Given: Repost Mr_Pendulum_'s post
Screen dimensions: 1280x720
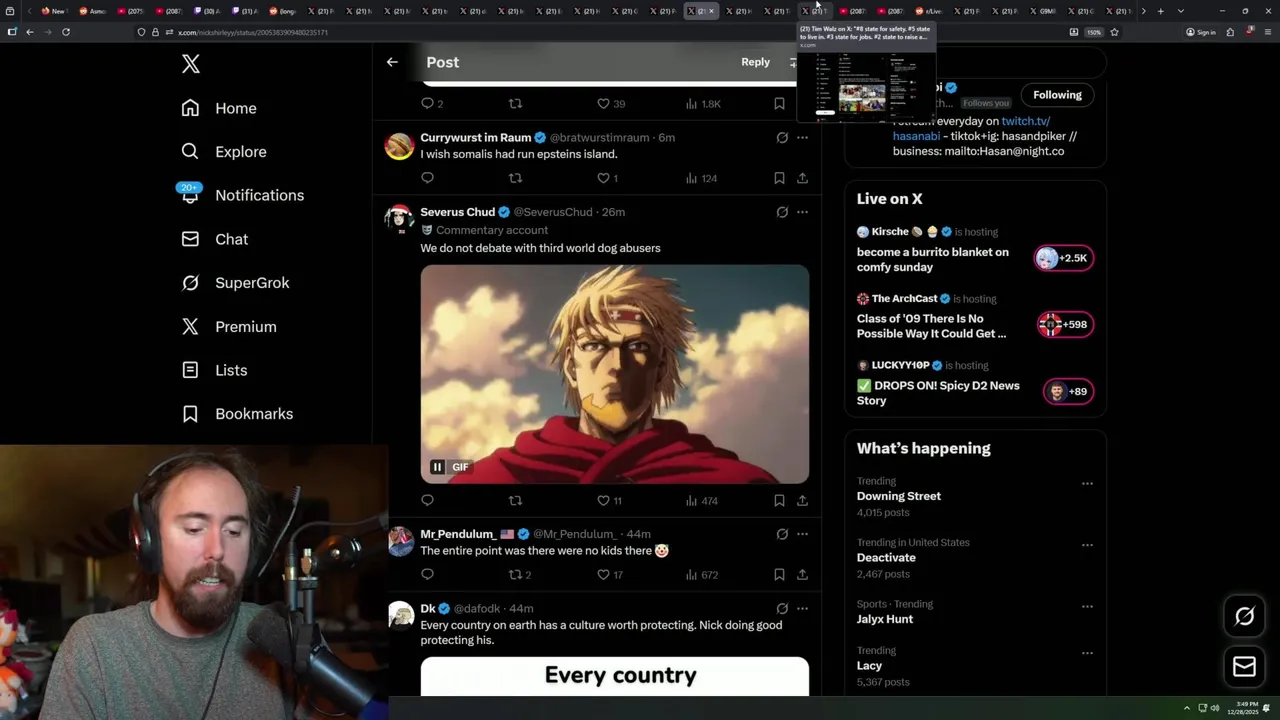Looking at the screenshot, I should [519, 574].
